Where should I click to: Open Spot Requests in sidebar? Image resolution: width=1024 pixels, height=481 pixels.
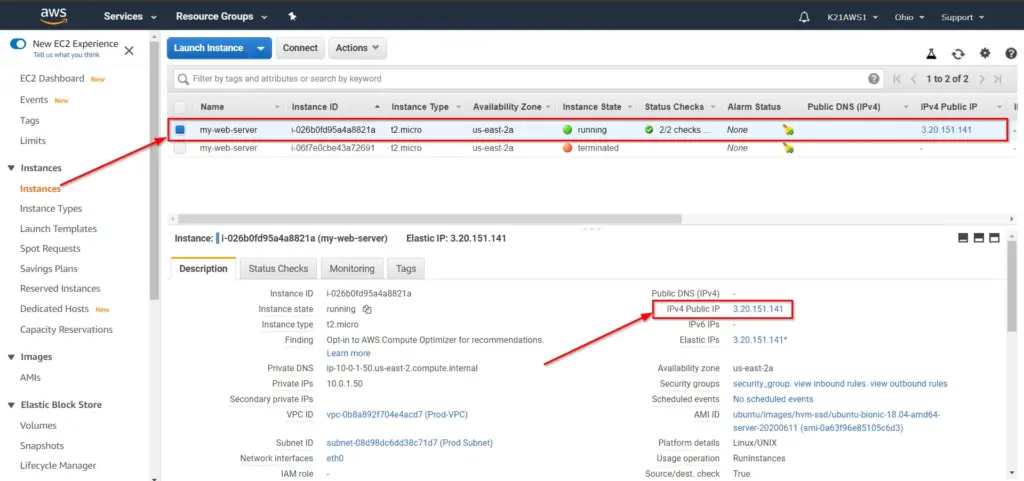[50, 249]
